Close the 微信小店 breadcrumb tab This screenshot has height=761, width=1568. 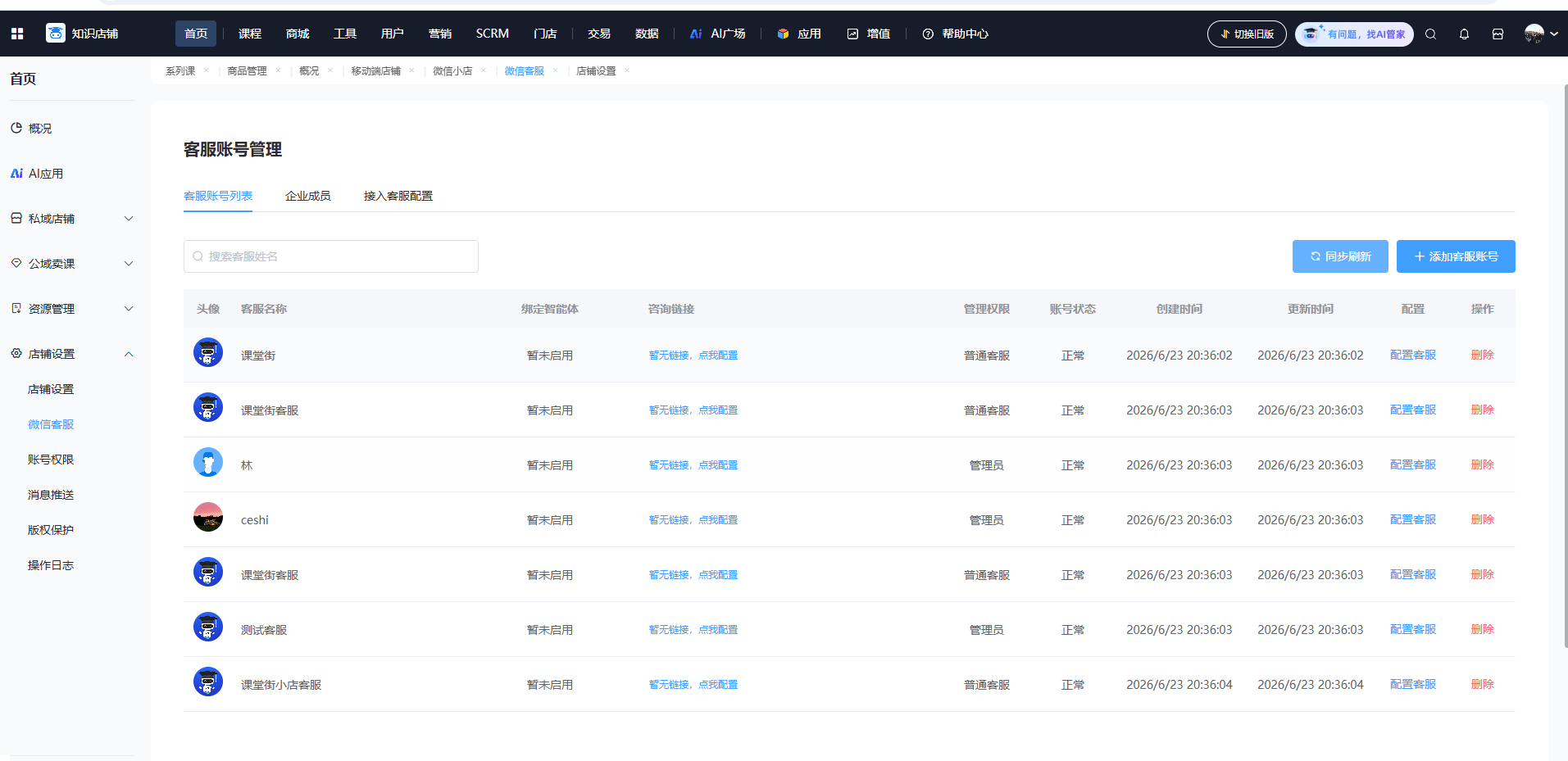(484, 70)
